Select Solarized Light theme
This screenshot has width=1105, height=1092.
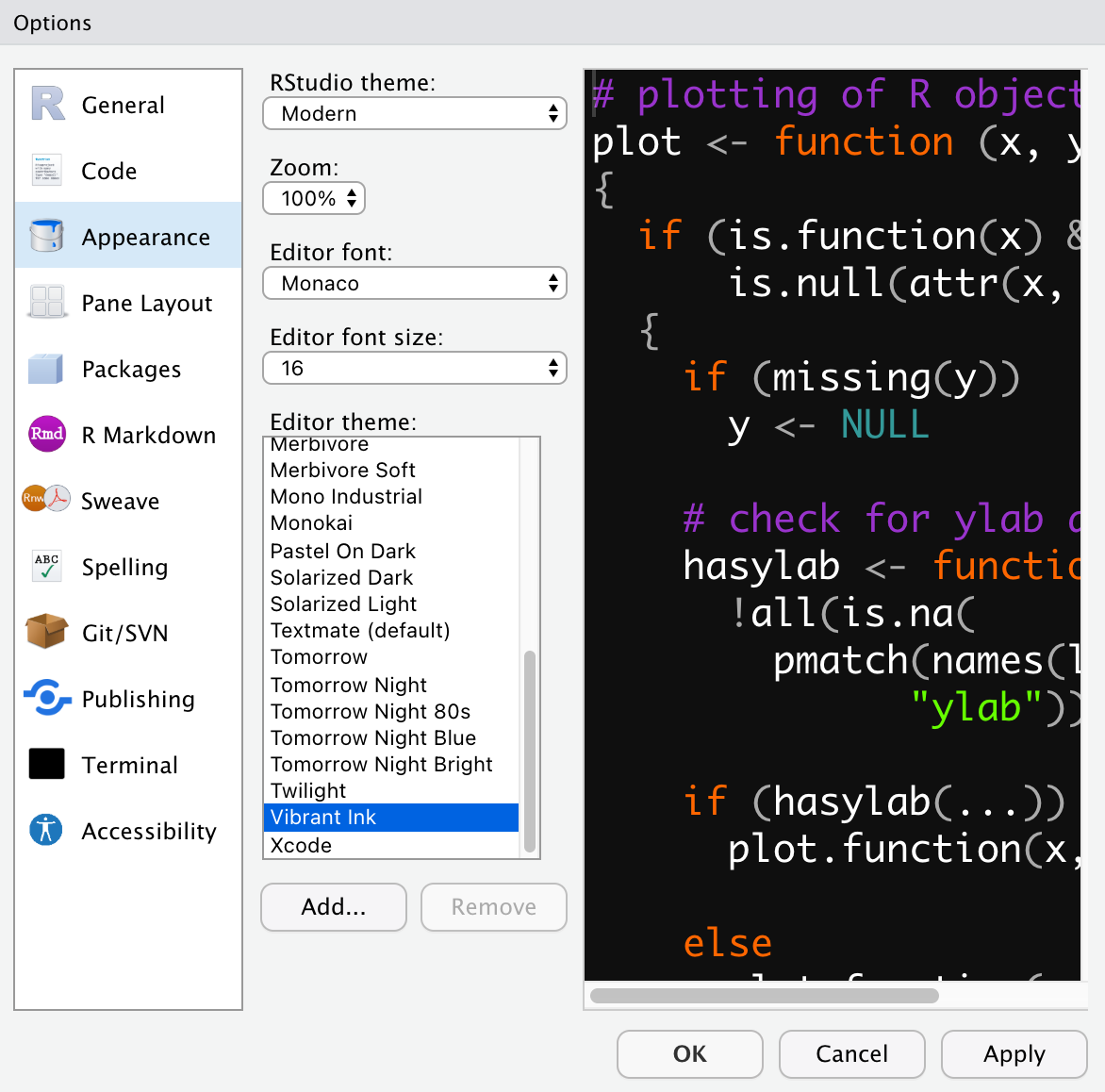point(391,604)
